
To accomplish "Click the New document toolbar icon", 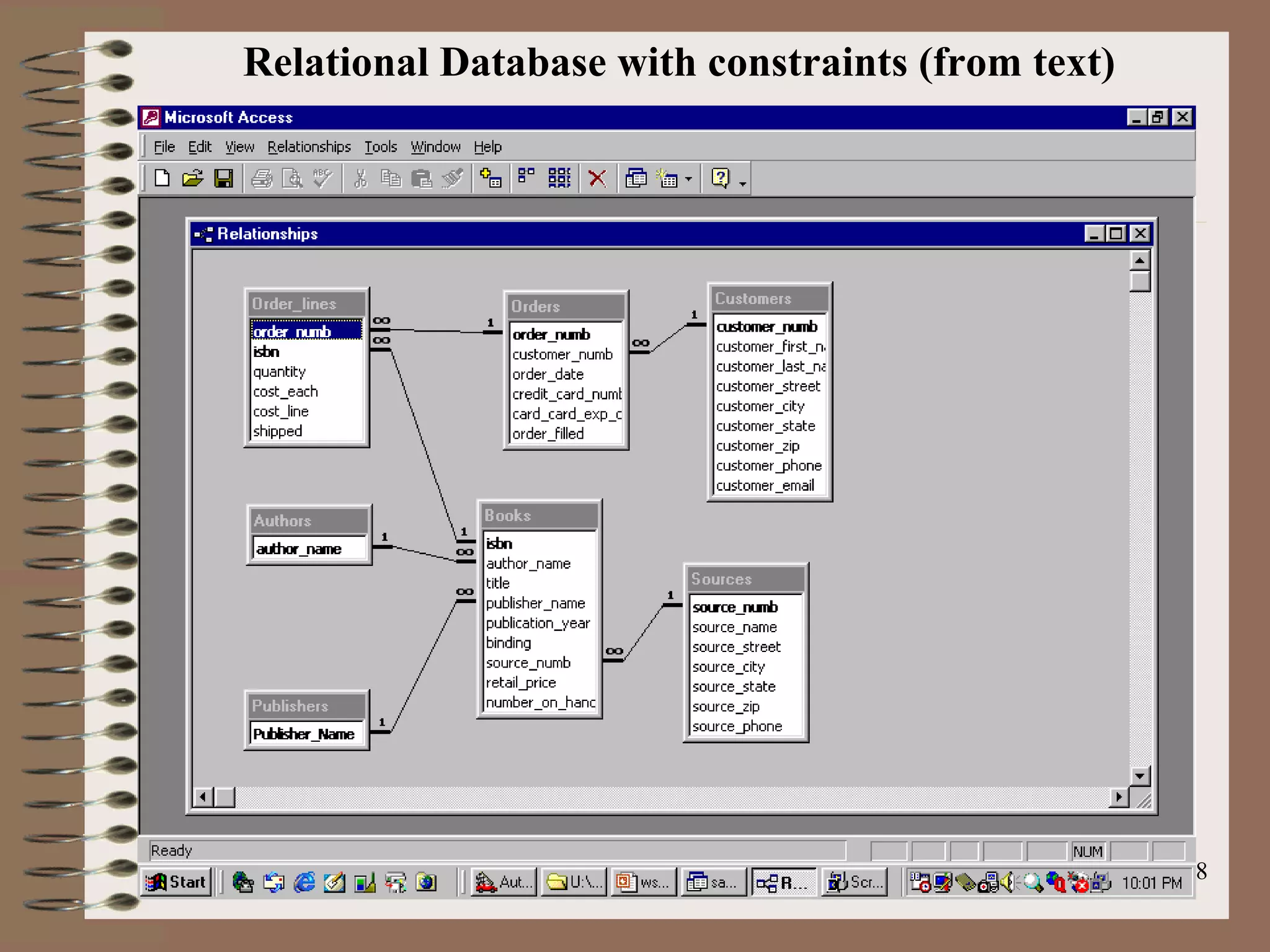I will (x=162, y=179).
